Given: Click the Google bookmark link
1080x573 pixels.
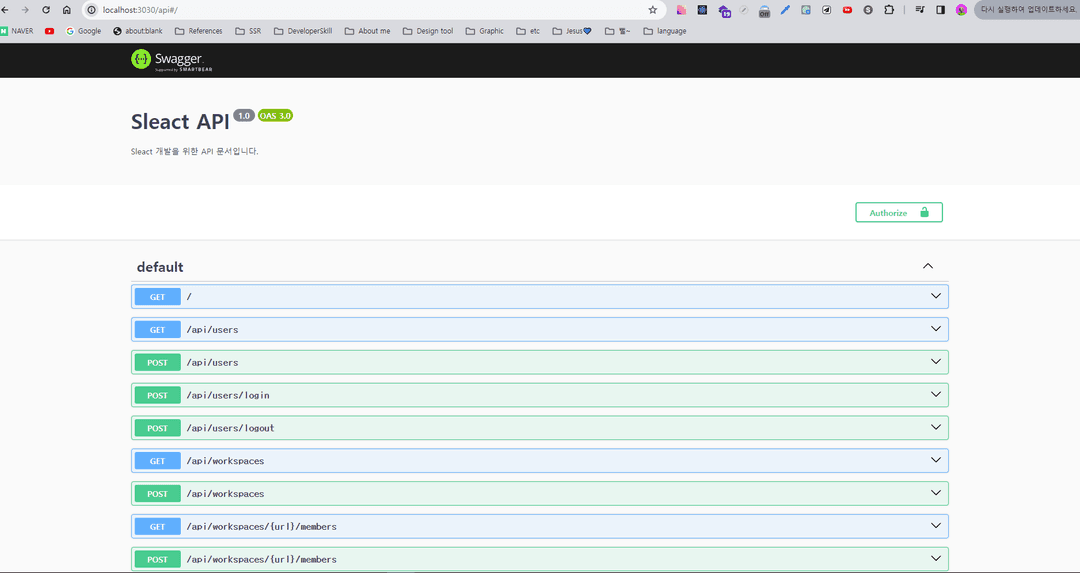Looking at the screenshot, I should pos(83,31).
